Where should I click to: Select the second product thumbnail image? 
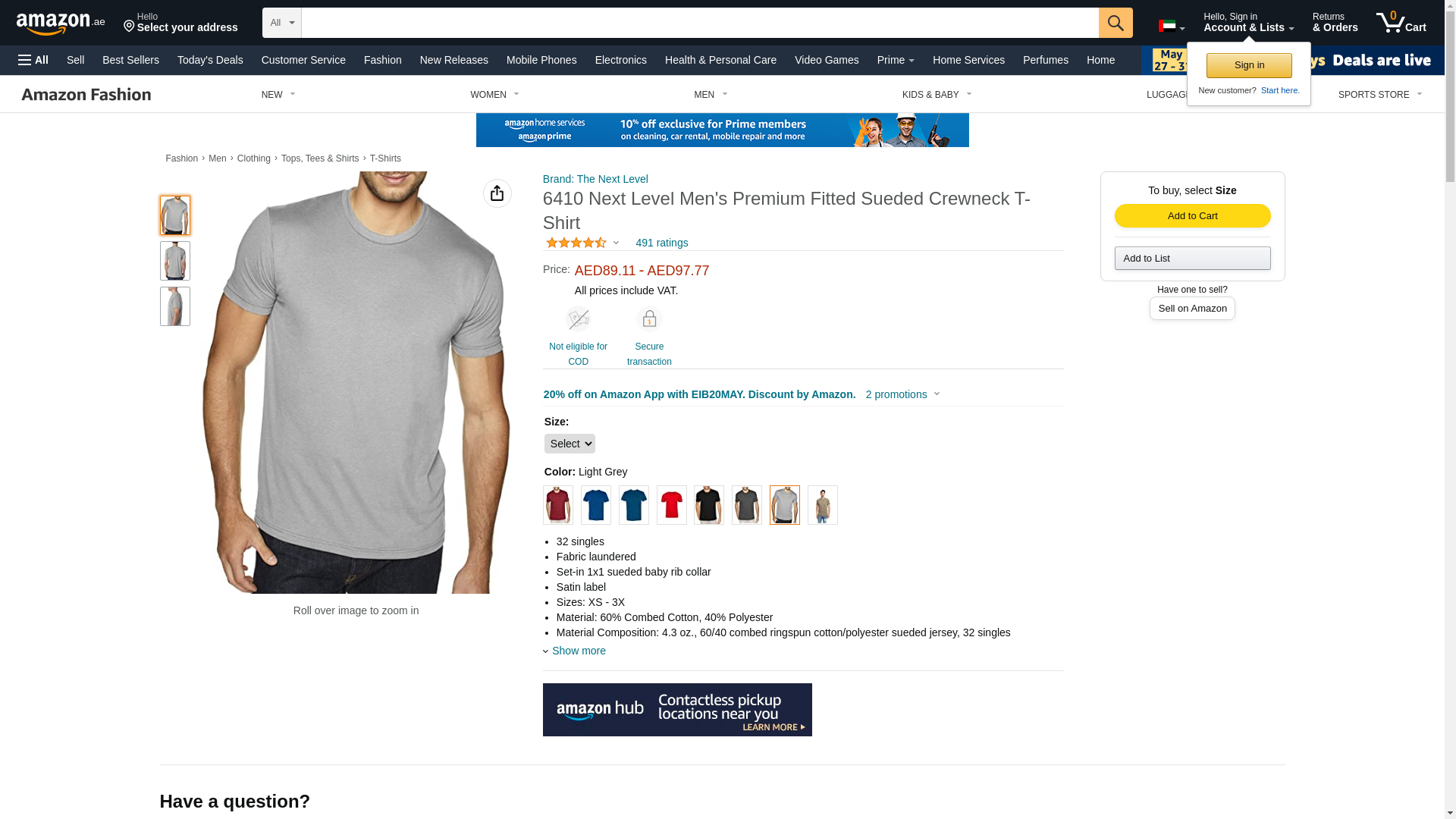pyautogui.click(x=175, y=261)
